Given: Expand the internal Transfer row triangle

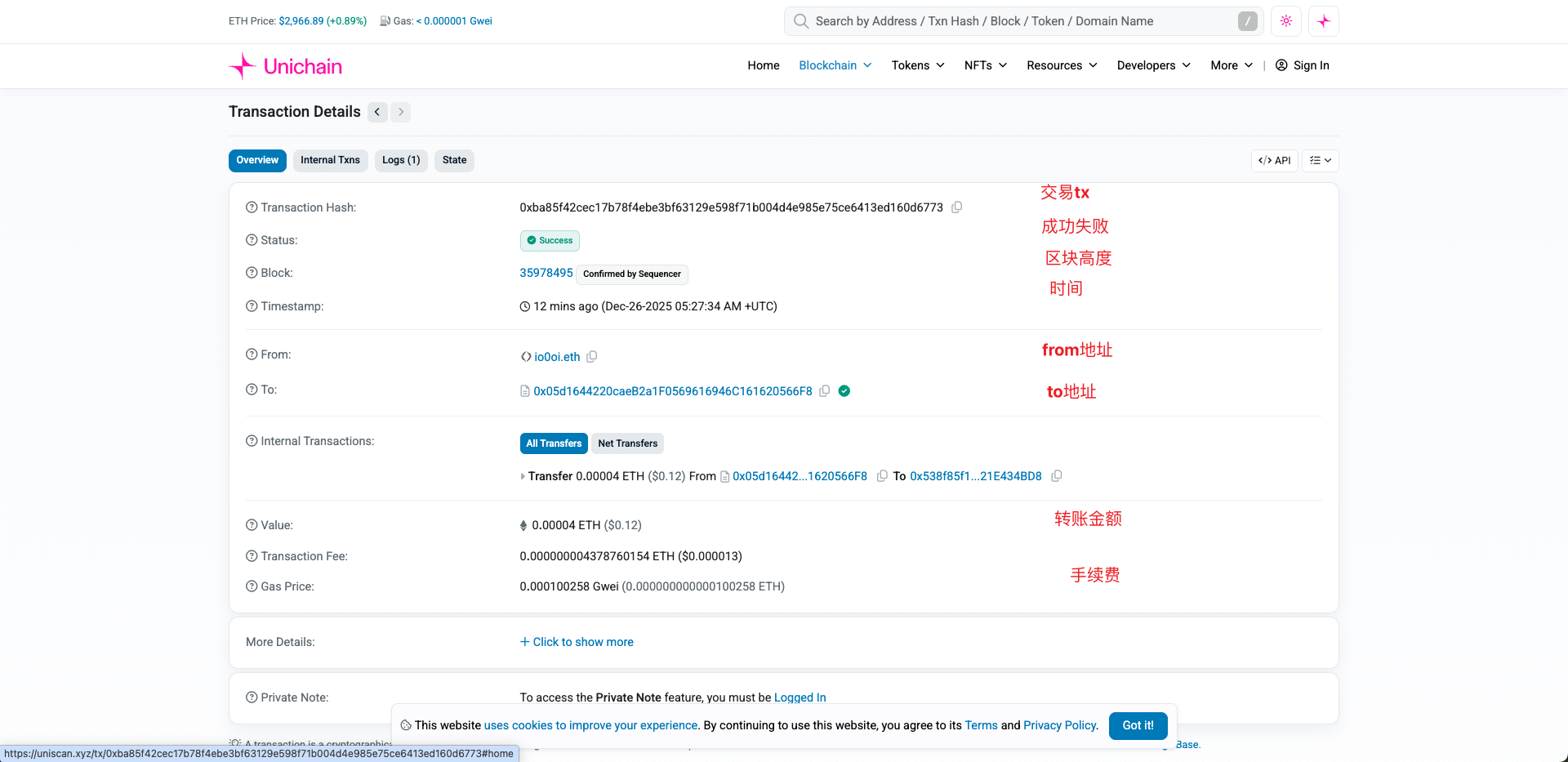Looking at the screenshot, I should tap(523, 476).
